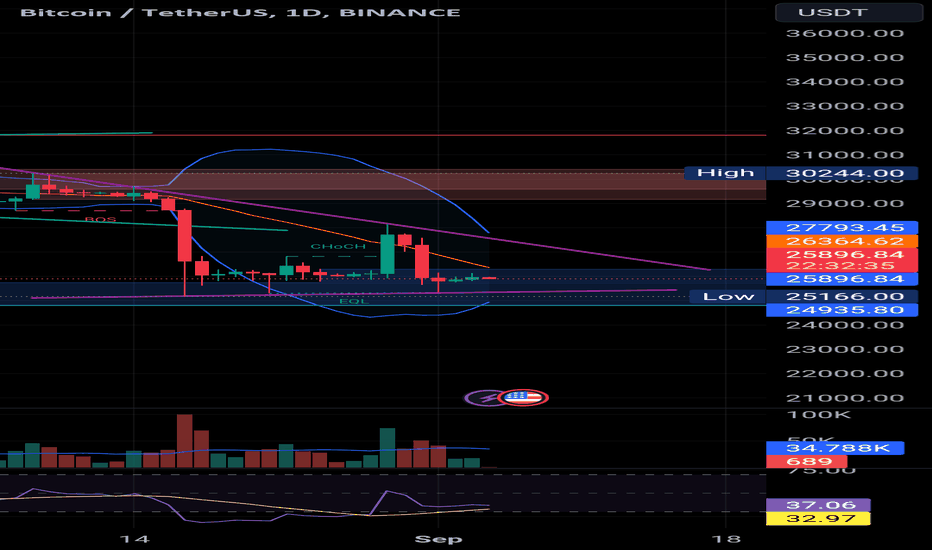Click the orange 26364.62 price label
Image resolution: width=932 pixels, height=550 pixels.
844,241
